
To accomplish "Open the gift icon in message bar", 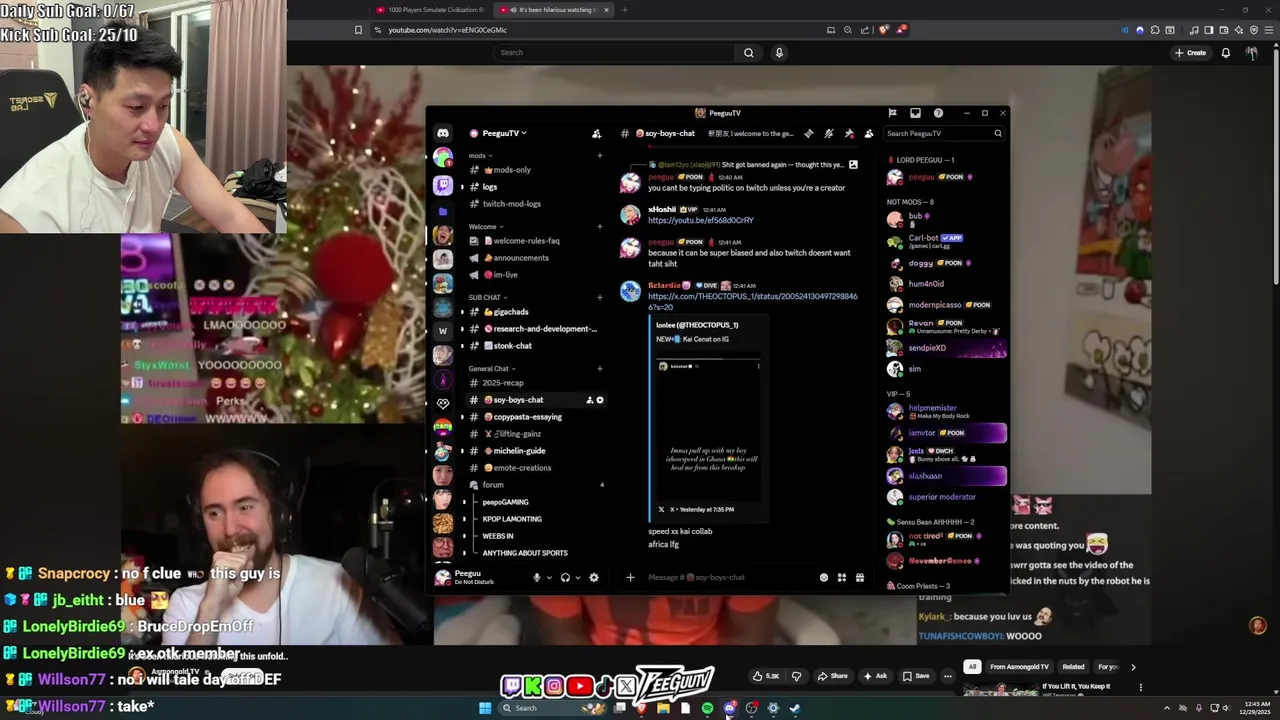I will pyautogui.click(x=860, y=577).
